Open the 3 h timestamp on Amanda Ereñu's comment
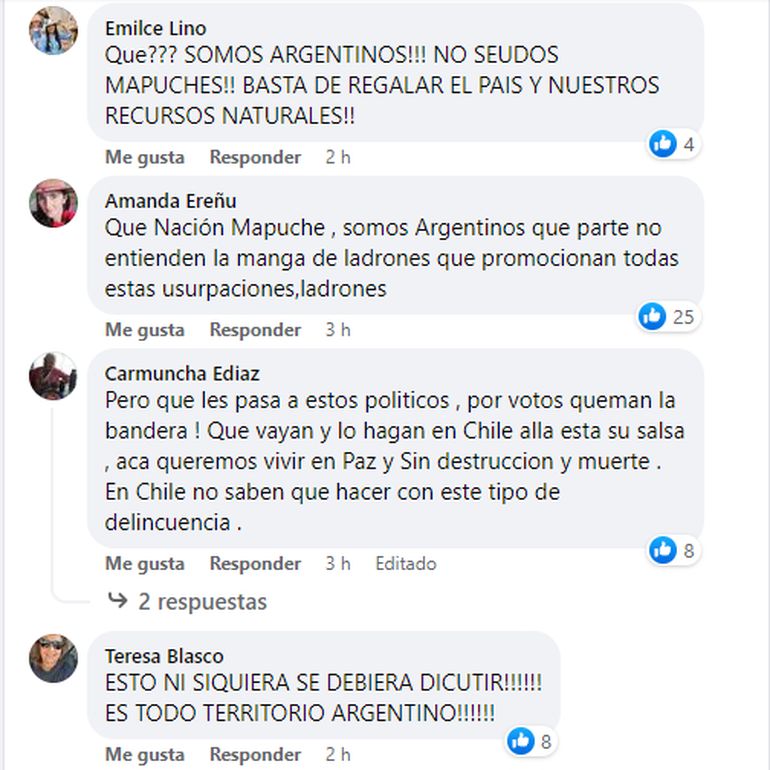The height and width of the screenshot is (770, 770). pos(338,330)
